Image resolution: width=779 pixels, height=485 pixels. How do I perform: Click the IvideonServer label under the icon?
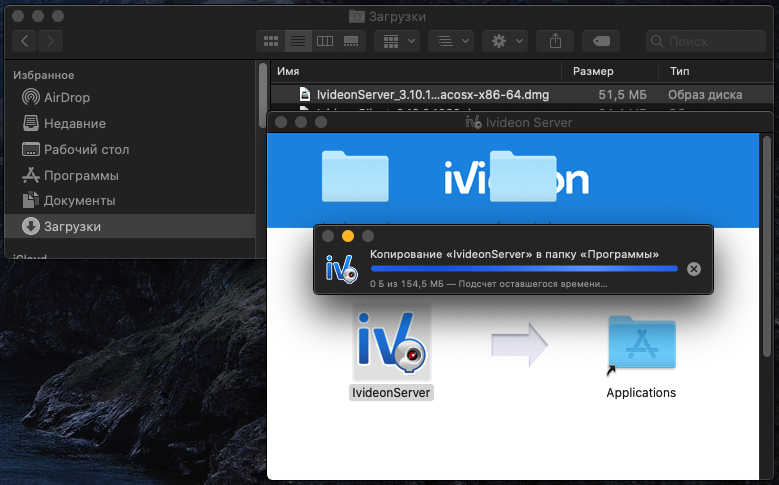pyautogui.click(x=391, y=393)
